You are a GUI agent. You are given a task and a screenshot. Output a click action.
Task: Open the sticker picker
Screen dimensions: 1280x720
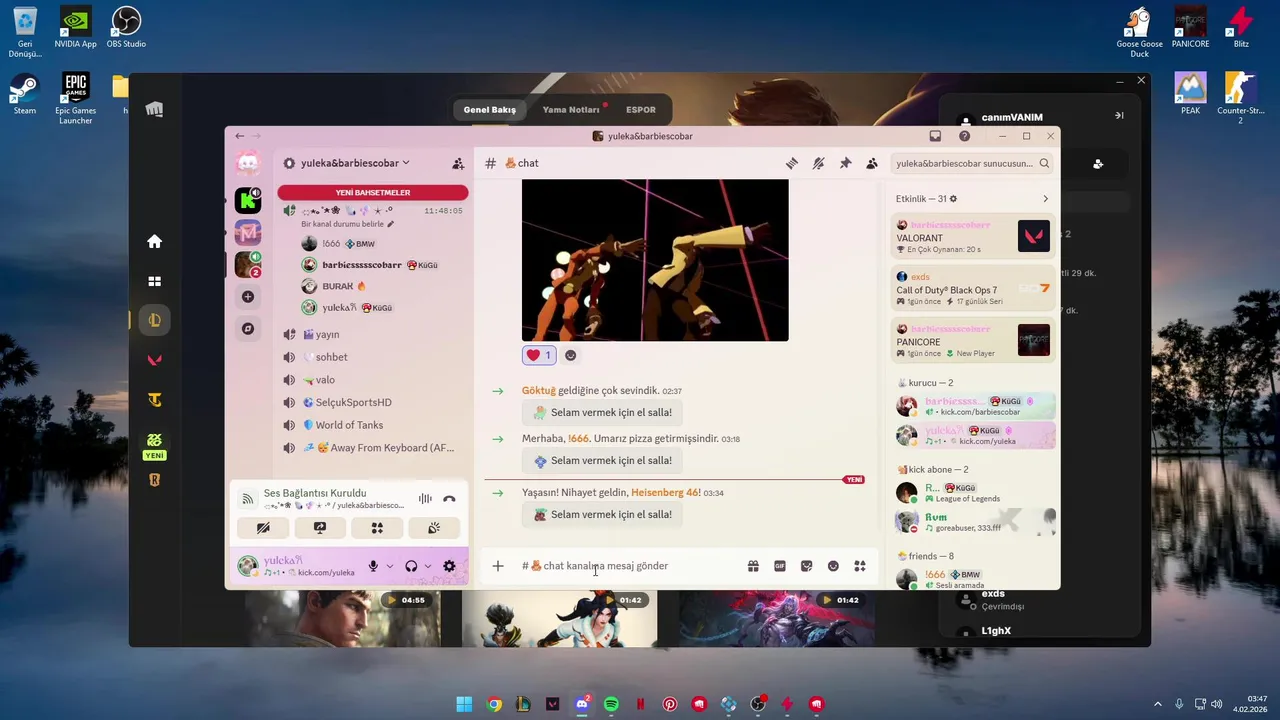point(807,566)
